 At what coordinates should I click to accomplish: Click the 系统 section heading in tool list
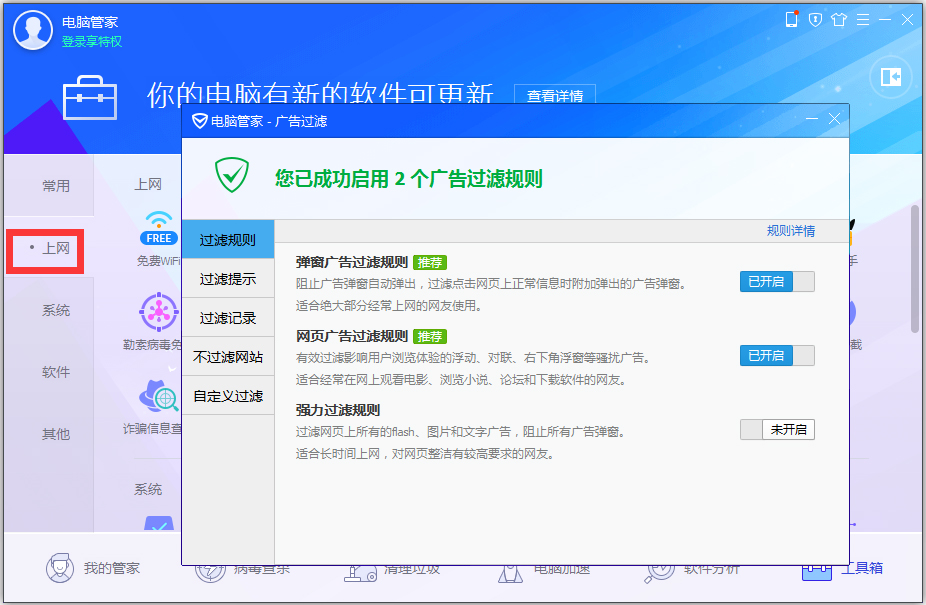click(148, 489)
